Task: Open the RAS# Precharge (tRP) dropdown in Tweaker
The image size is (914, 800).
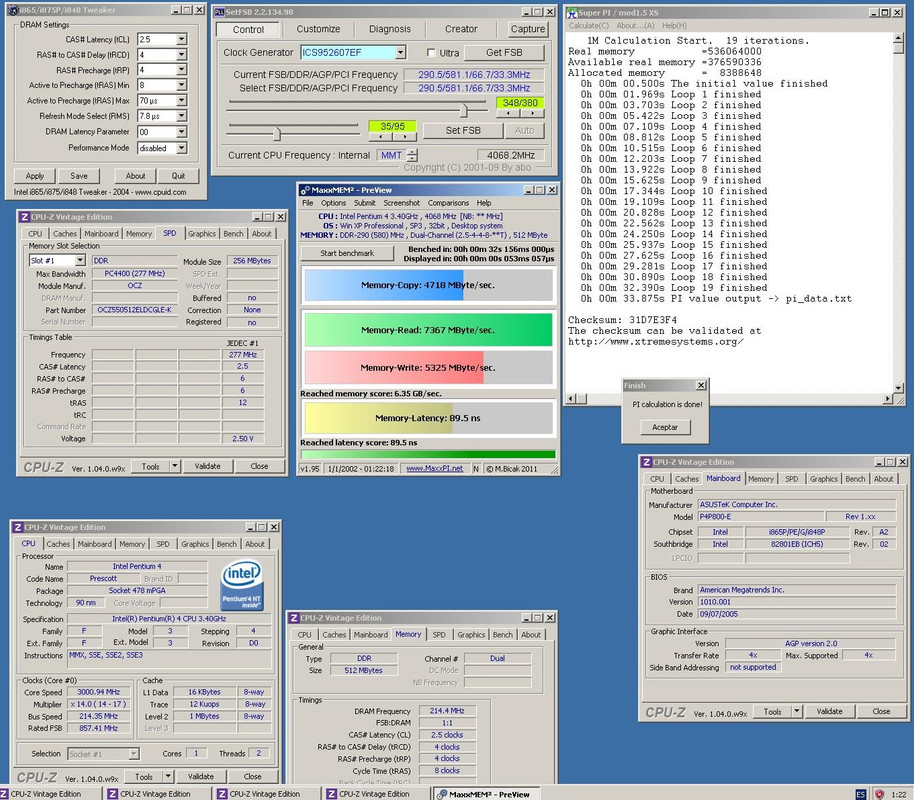Action: [181, 69]
